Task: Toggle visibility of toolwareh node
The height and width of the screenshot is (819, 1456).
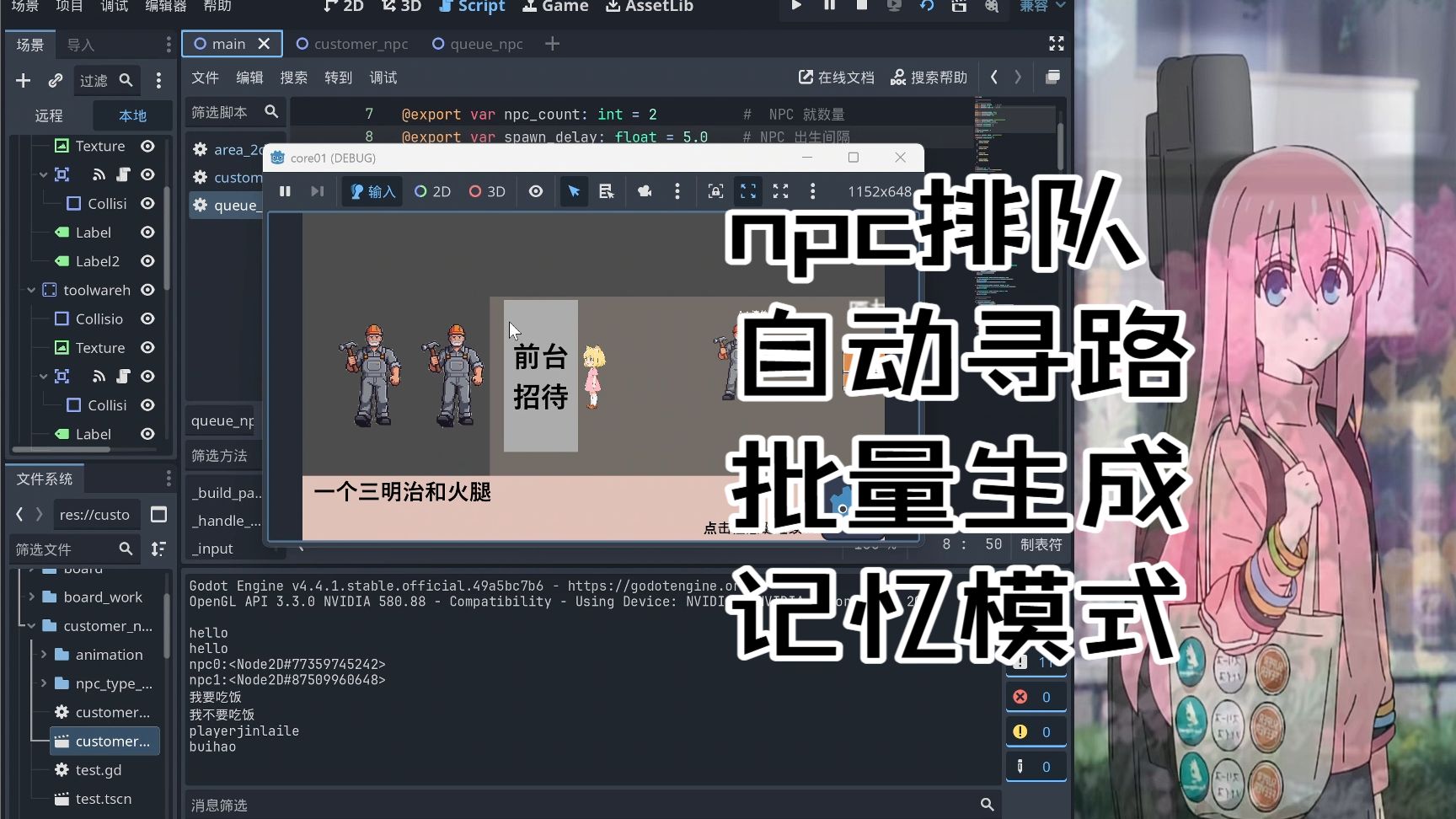Action: (147, 290)
